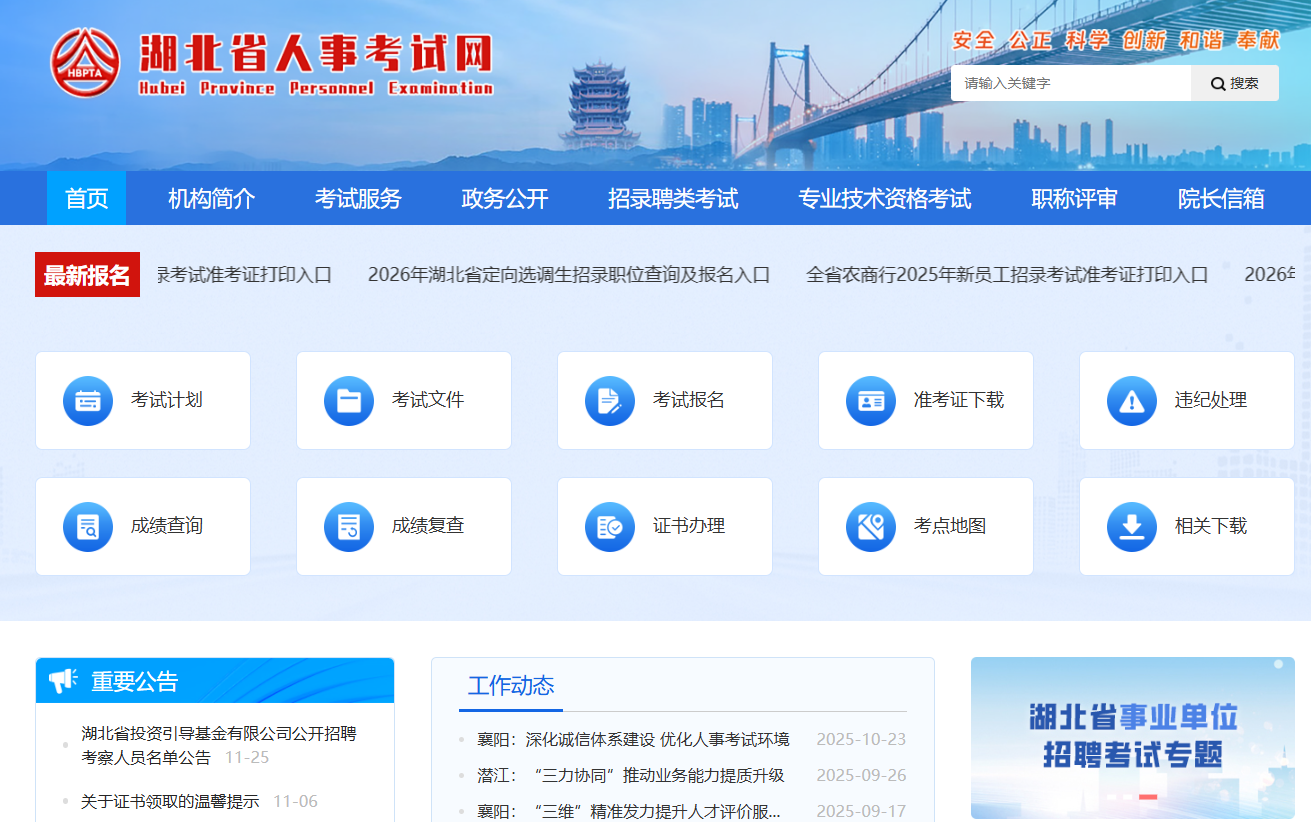Image resolution: width=1311 pixels, height=822 pixels.
Task: Click the warning triangle icon for 违纪处理
Action: (1132, 401)
